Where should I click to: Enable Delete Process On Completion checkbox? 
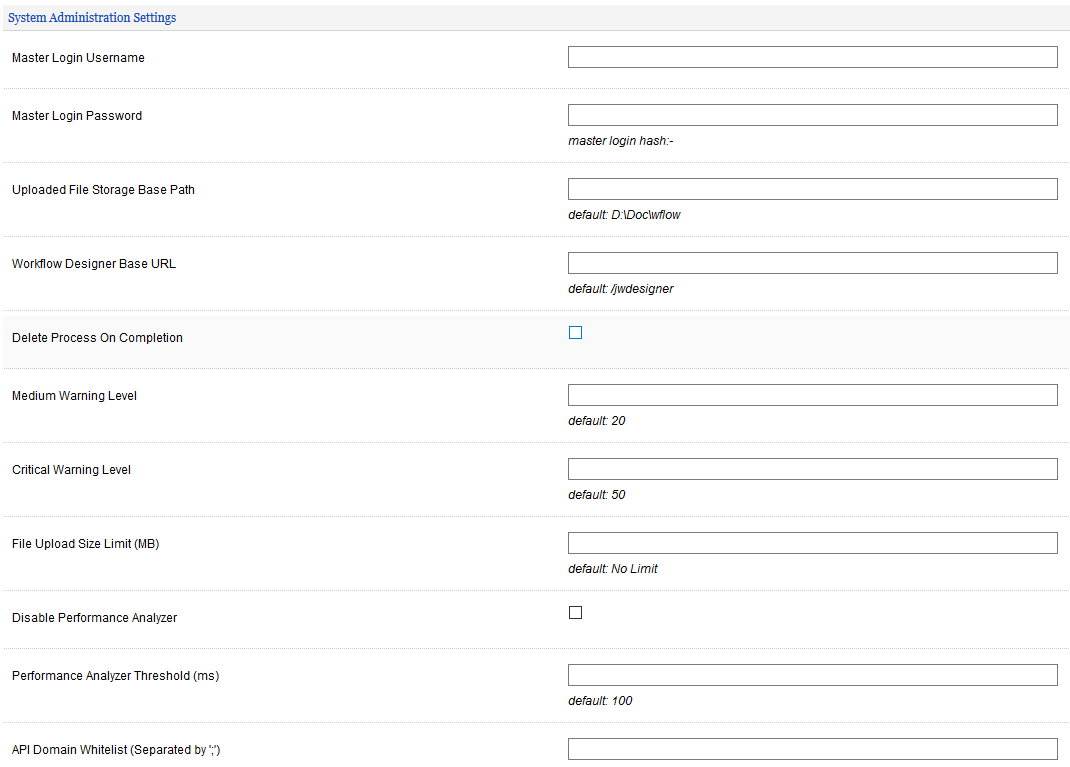coord(575,333)
